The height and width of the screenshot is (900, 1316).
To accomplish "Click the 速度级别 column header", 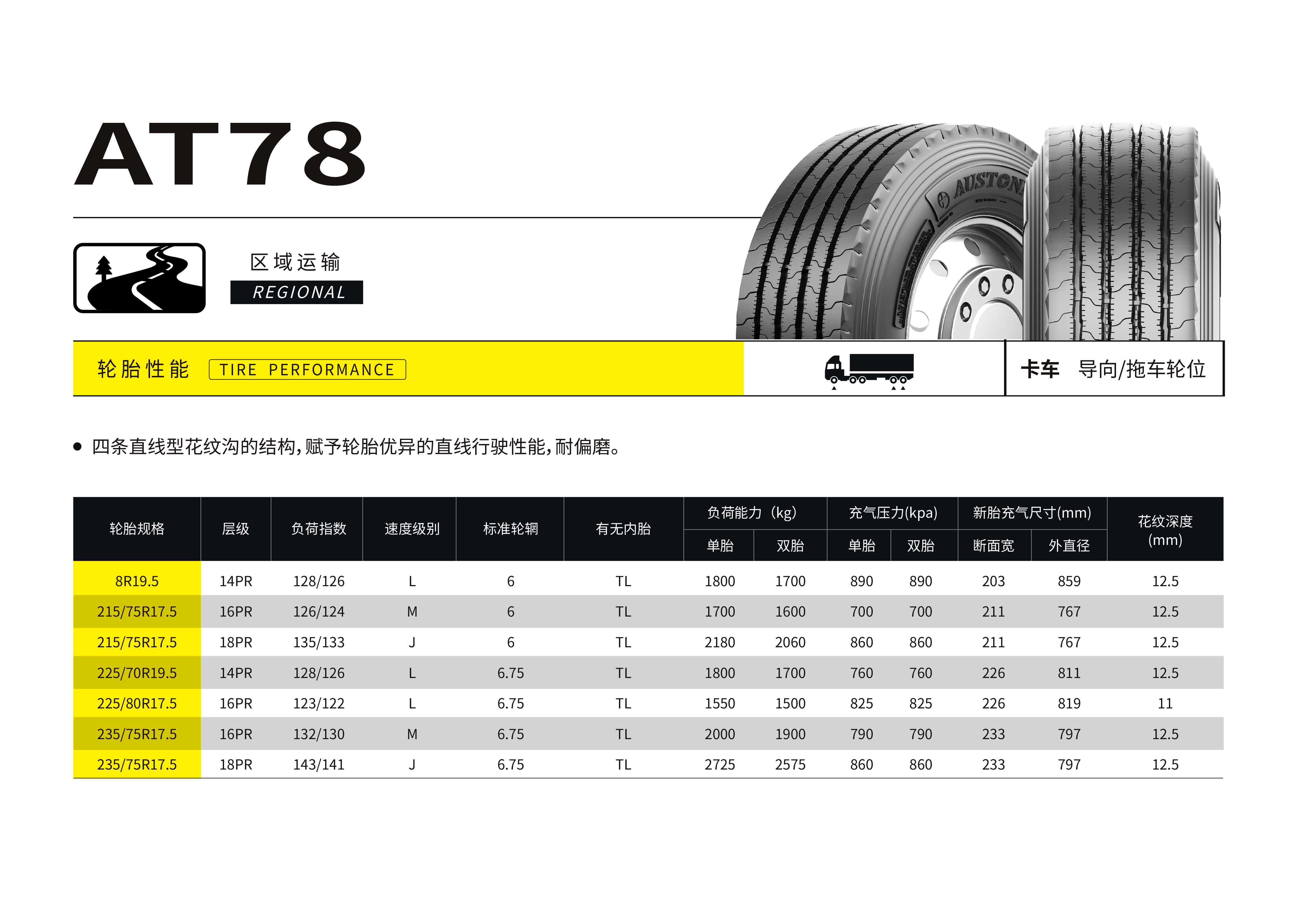I will (x=412, y=529).
